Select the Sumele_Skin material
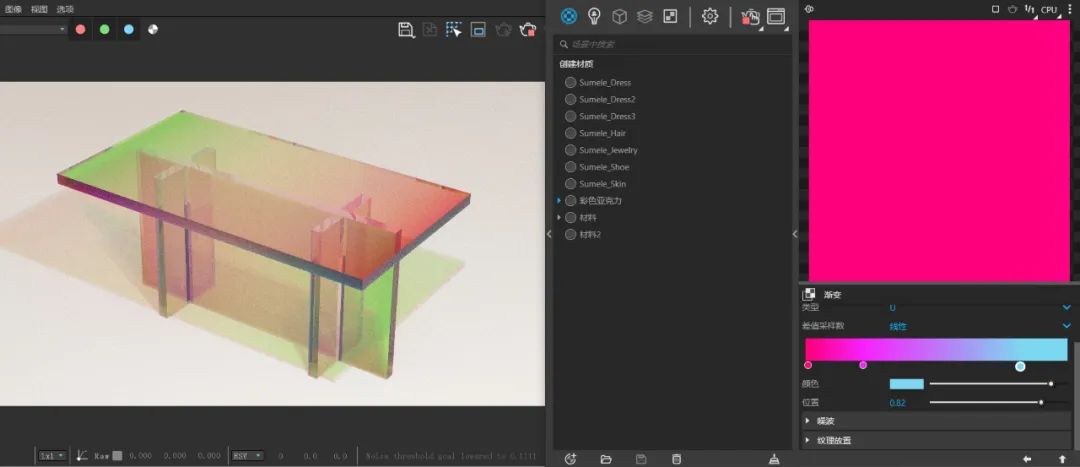The image size is (1080, 467). tap(603, 184)
